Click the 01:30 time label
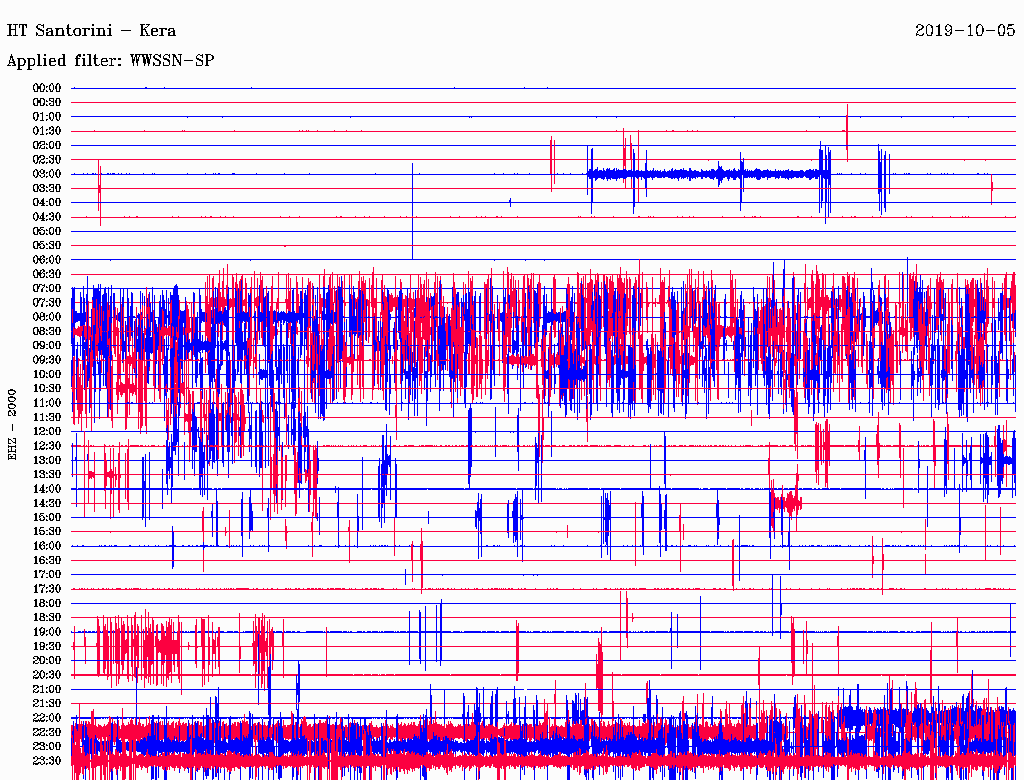The height and width of the screenshot is (780, 1024). pyautogui.click(x=47, y=131)
